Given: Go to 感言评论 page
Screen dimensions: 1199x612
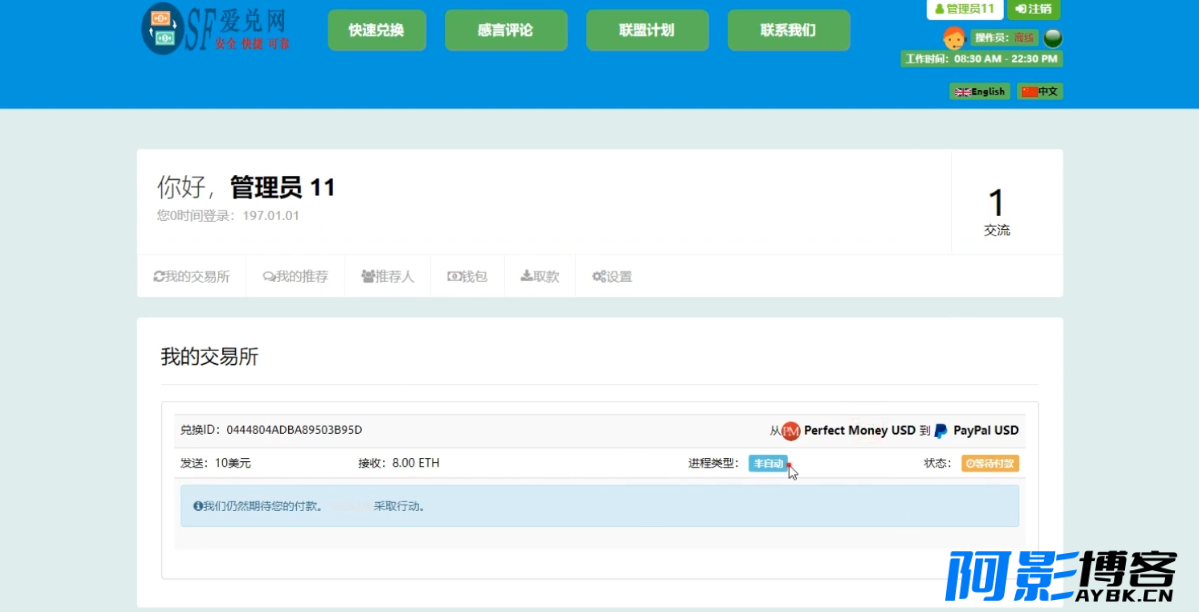Looking at the screenshot, I should click(505, 30).
